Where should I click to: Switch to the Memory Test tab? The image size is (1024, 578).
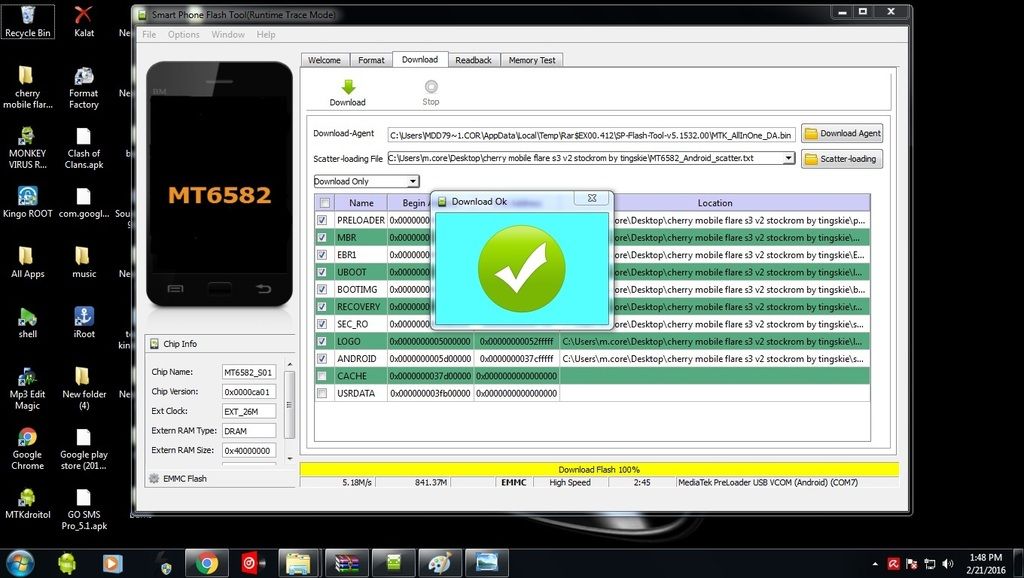[531, 60]
